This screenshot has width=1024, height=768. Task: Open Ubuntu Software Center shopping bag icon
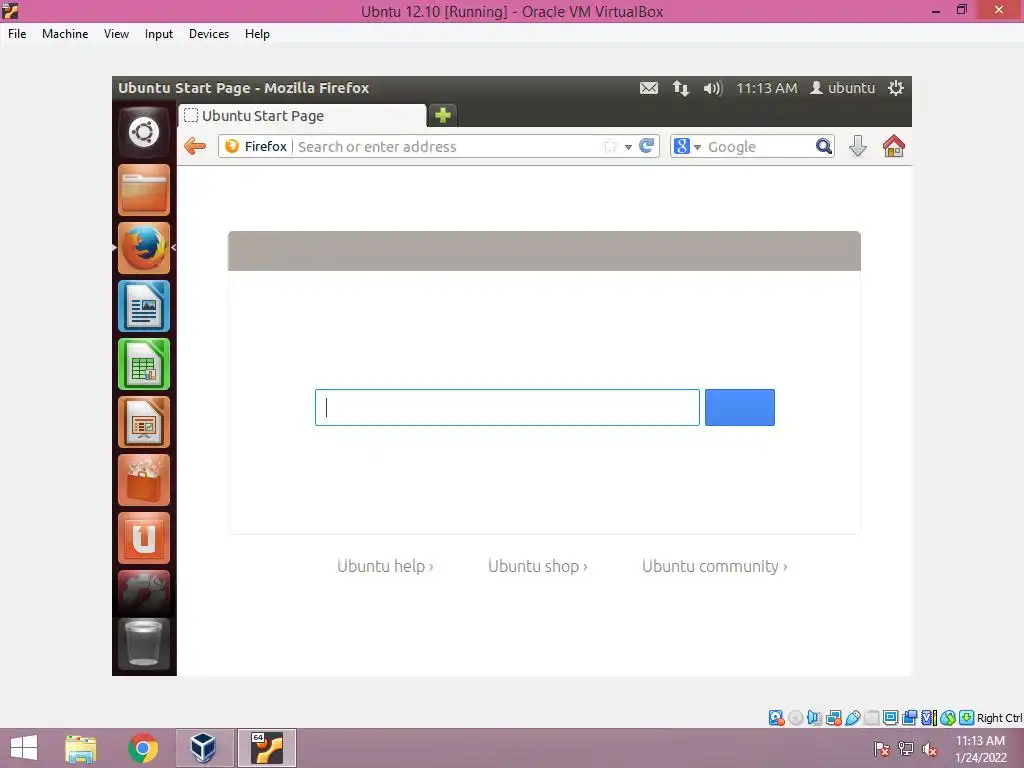tap(144, 481)
